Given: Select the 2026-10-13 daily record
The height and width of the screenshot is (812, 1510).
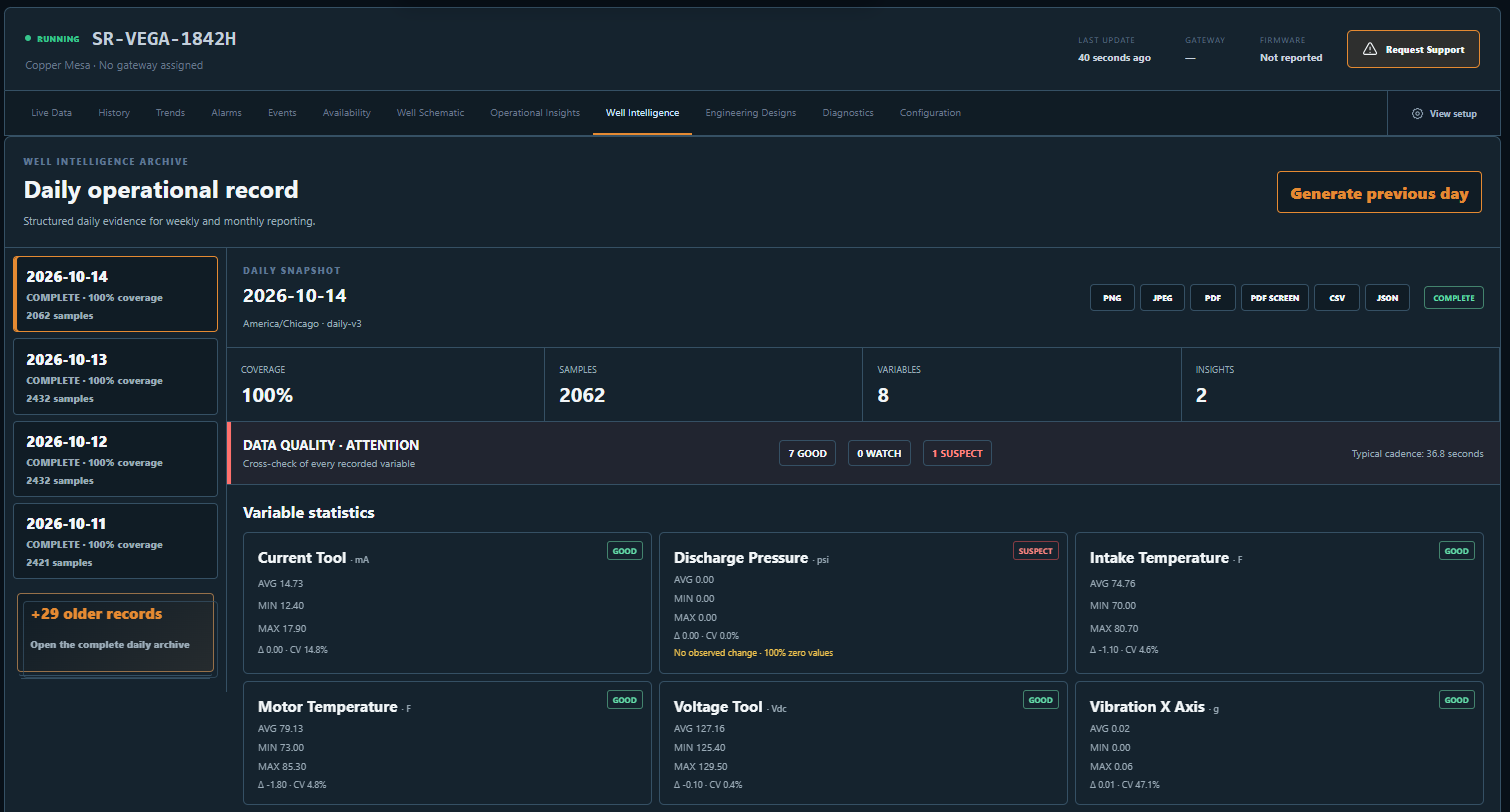Looking at the screenshot, I should click(x=115, y=376).
